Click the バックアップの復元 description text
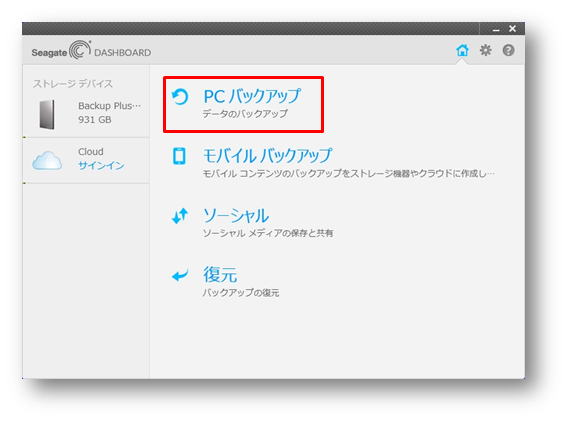Screen dimensions: 567x421 [x=240, y=293]
